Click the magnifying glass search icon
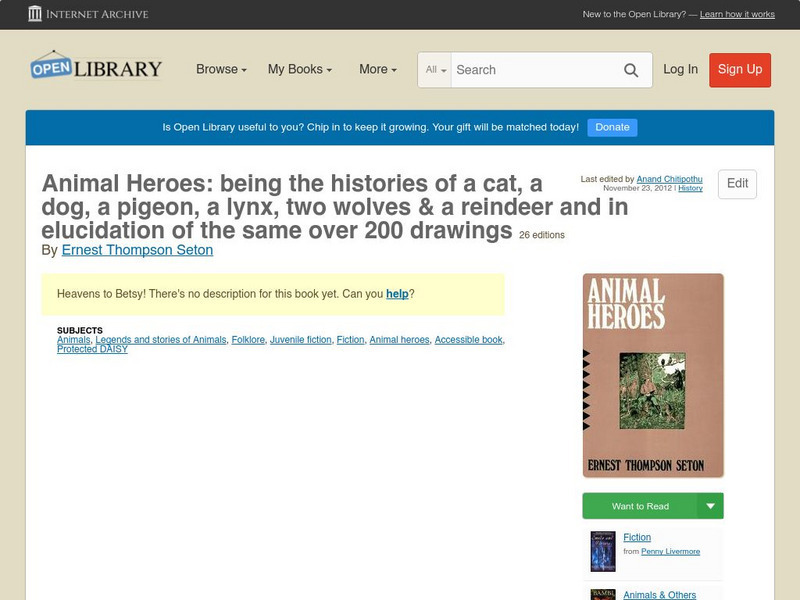The height and width of the screenshot is (600, 800). pyautogui.click(x=631, y=70)
